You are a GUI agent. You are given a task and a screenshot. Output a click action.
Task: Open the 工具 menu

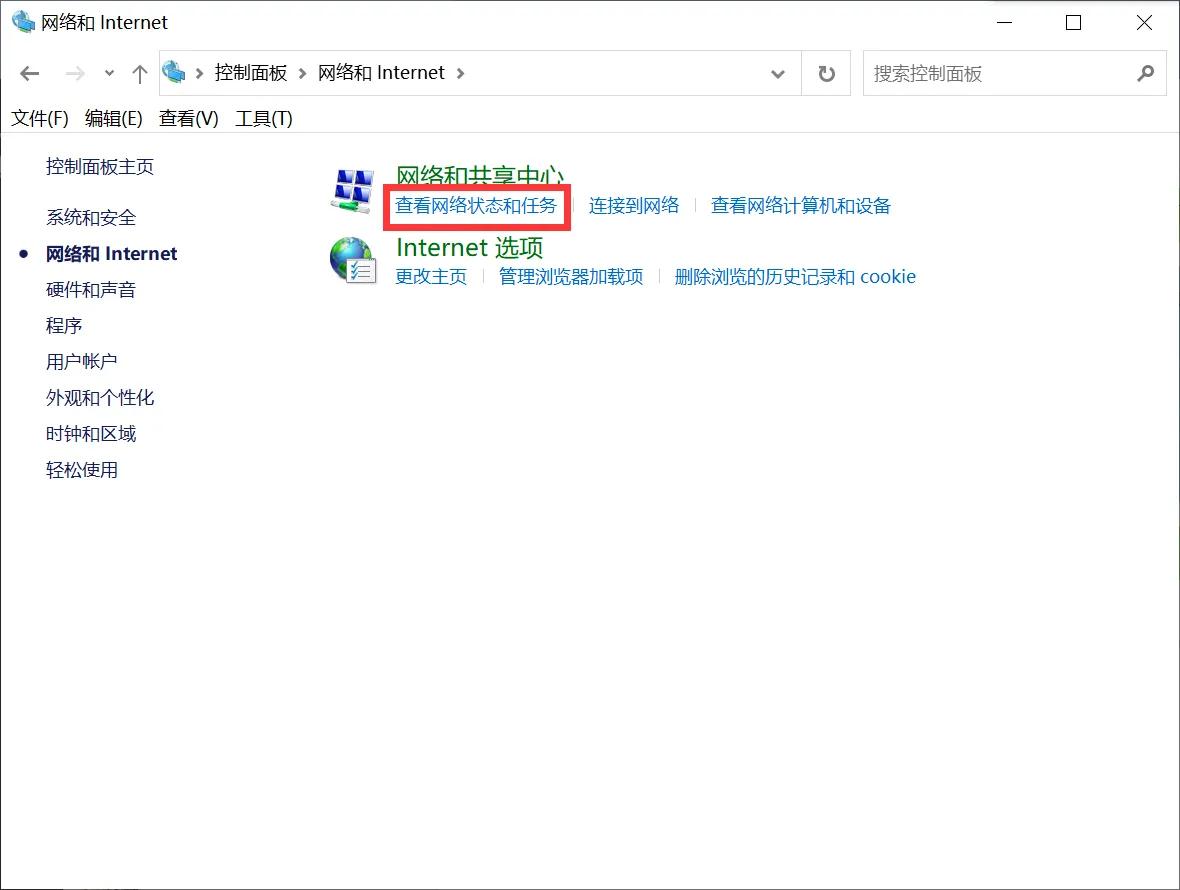(x=263, y=118)
